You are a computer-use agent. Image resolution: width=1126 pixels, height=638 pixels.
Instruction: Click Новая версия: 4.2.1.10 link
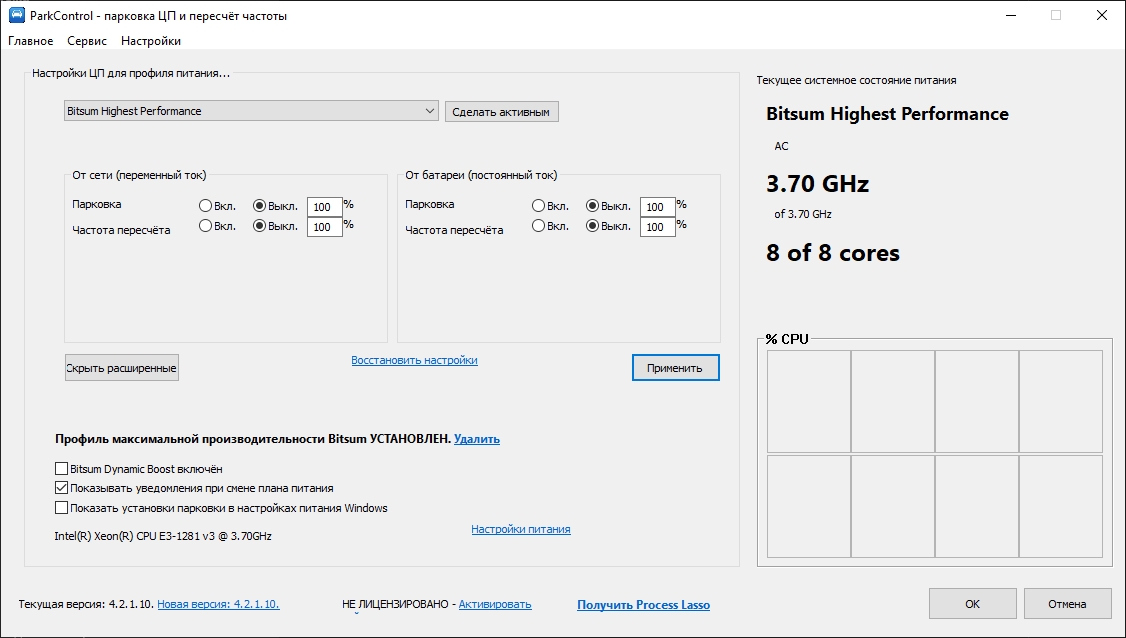tap(218, 604)
